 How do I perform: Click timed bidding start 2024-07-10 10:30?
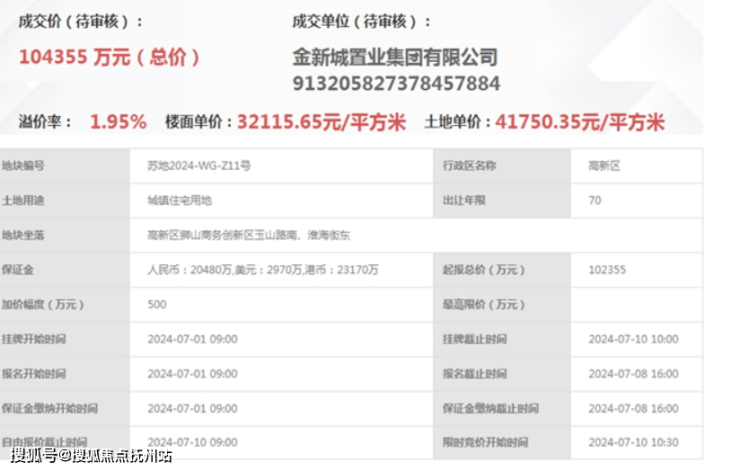click(633, 442)
